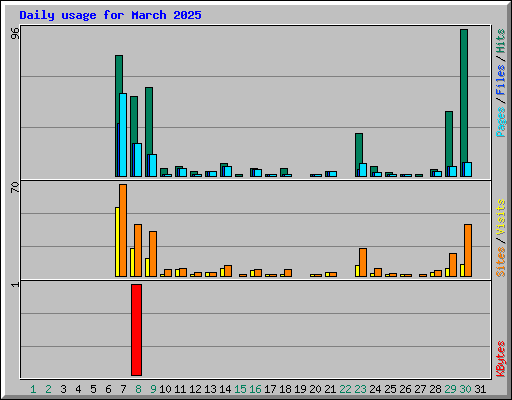Image resolution: width=512 pixels, height=400 pixels.
Task: Click the blue 'Files' legend label
Action: coord(501,79)
